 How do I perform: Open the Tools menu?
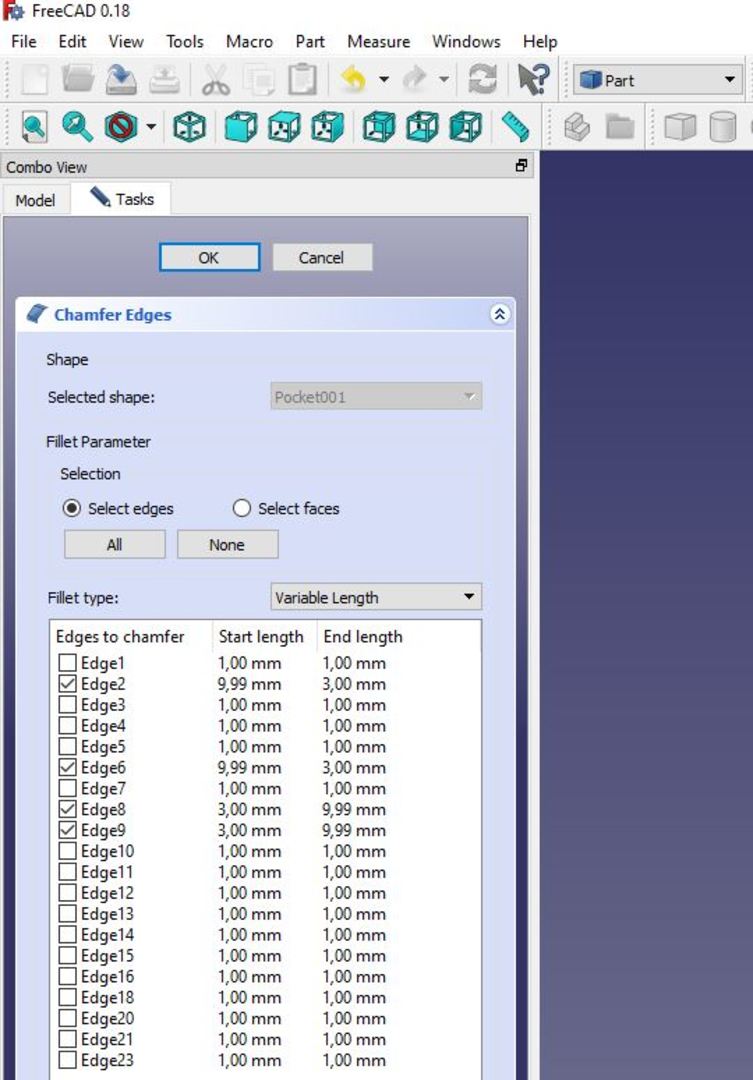[185, 41]
